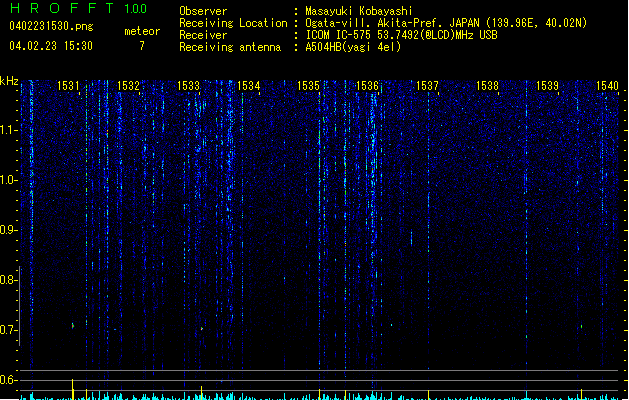Click the name Masayuki Kobayashi
Screen dimensions: 629x400
359,11
